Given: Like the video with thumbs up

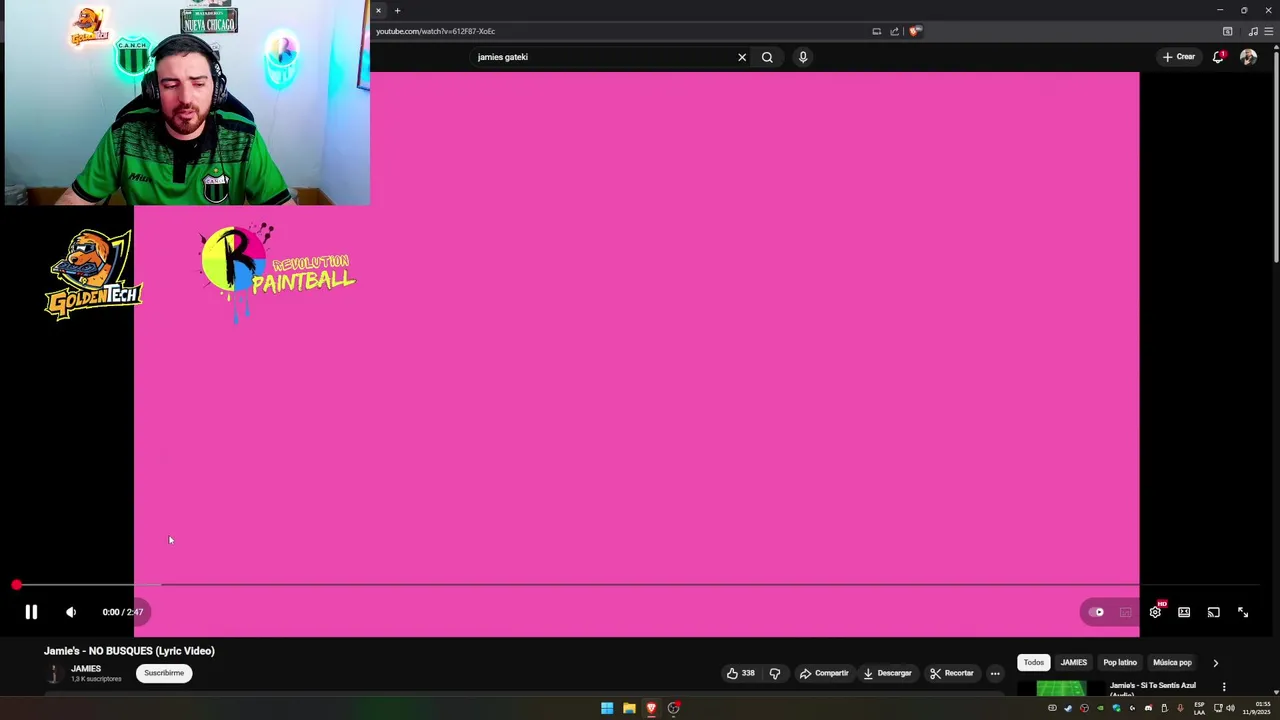Looking at the screenshot, I should click(x=741, y=673).
